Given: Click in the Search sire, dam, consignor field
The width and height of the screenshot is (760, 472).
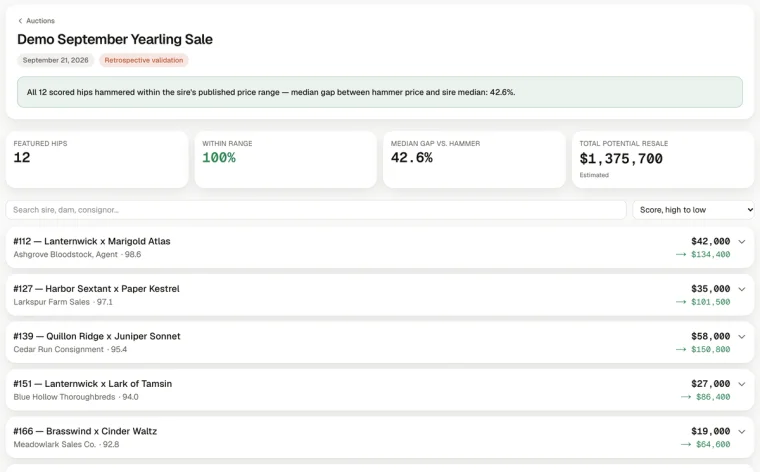Looking at the screenshot, I should pos(316,210).
